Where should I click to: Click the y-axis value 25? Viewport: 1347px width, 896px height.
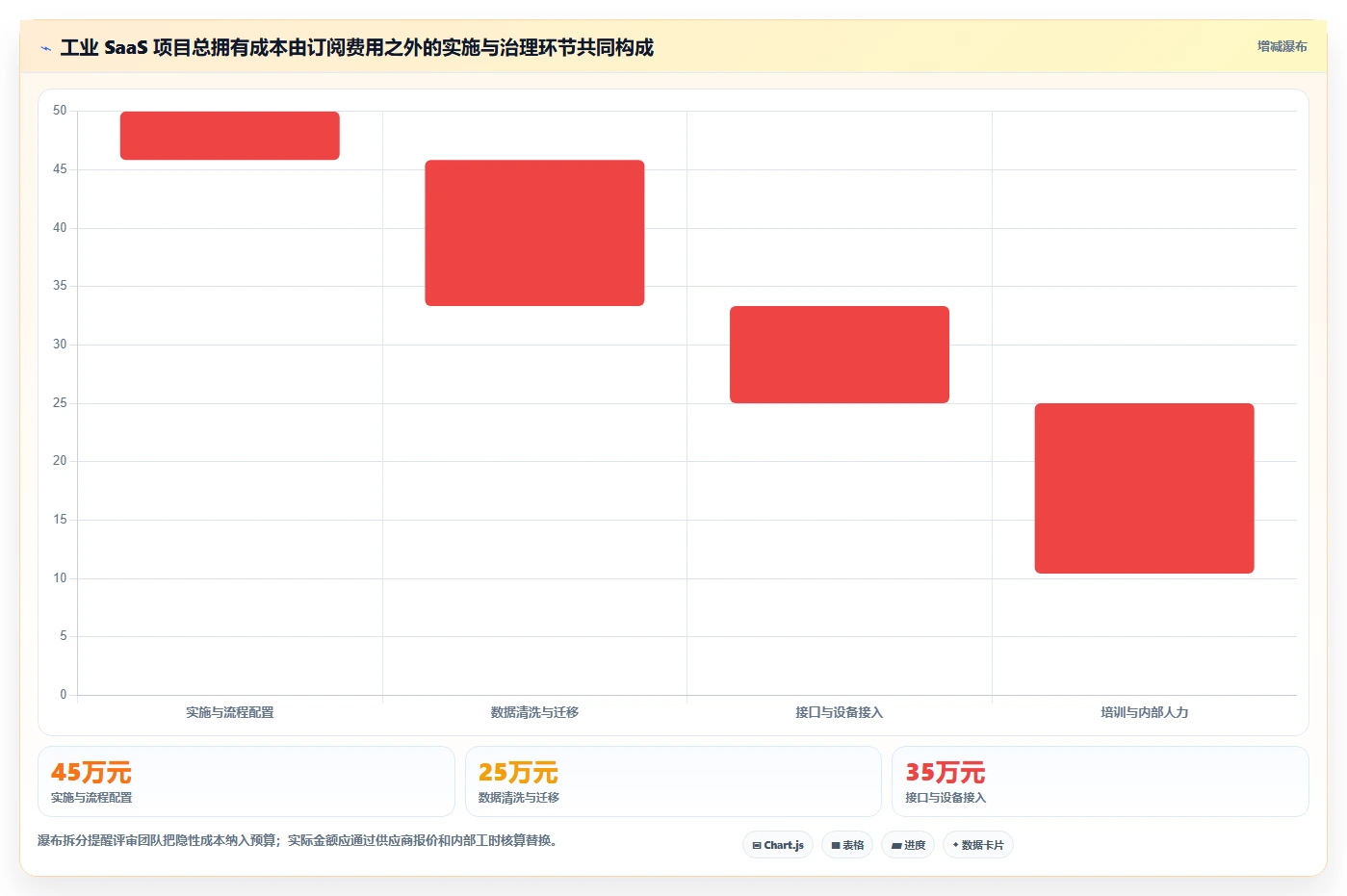(60, 402)
